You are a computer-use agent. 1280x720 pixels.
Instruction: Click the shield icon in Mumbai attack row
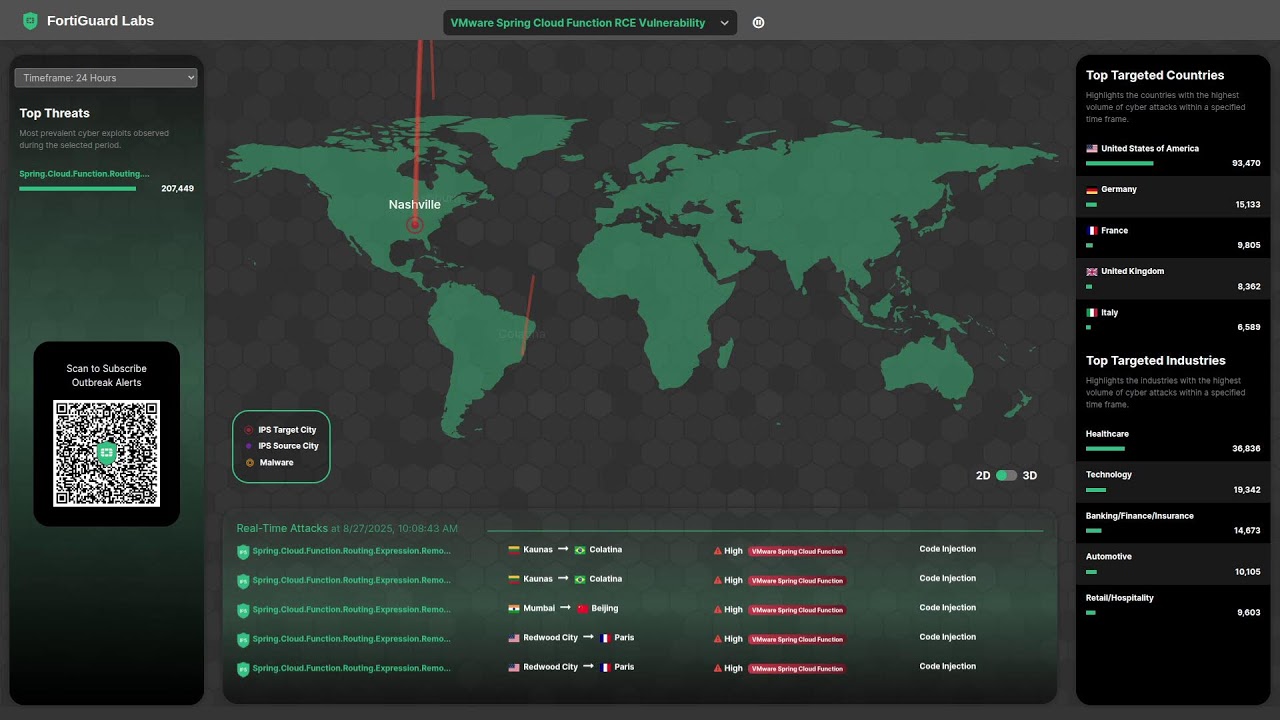click(x=243, y=610)
